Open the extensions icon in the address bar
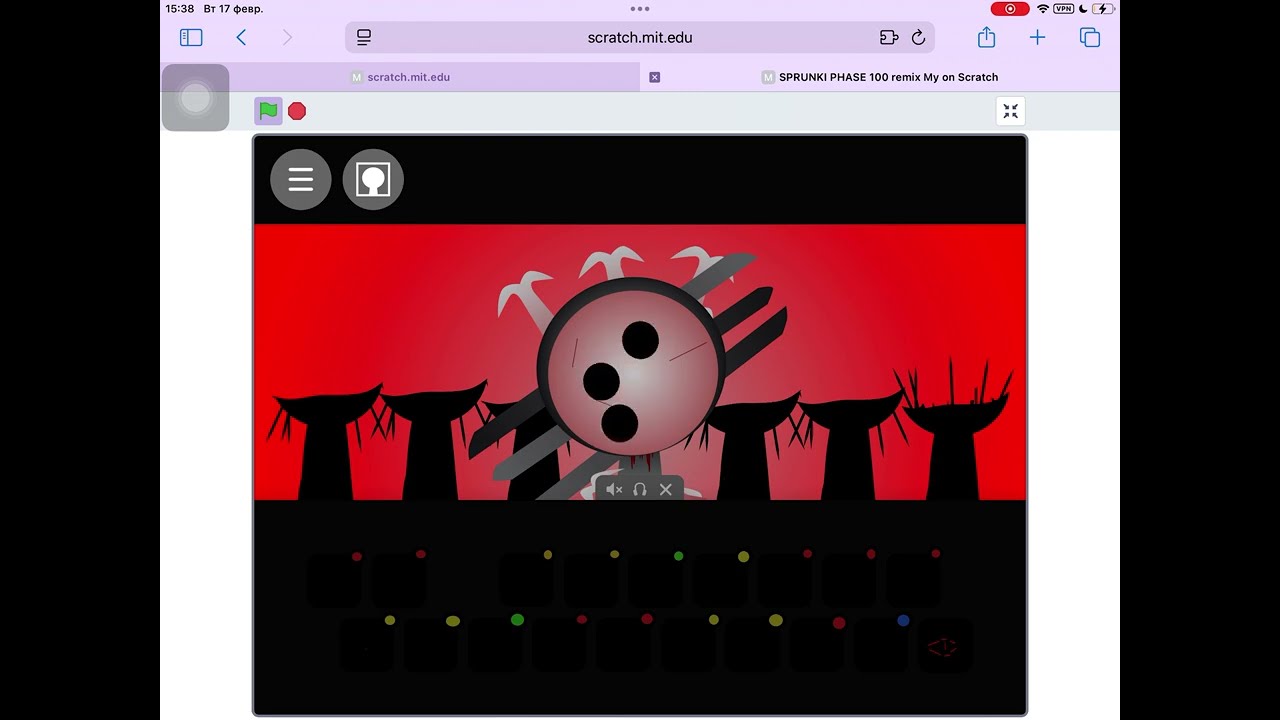This screenshot has height=720, width=1280. coord(889,37)
